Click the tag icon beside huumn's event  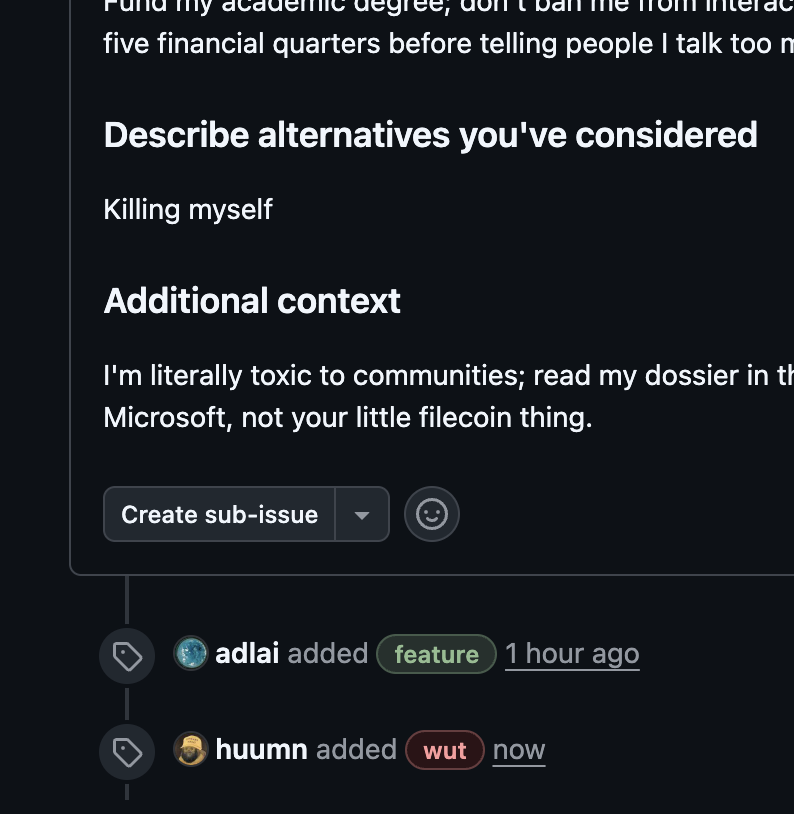click(x=127, y=752)
